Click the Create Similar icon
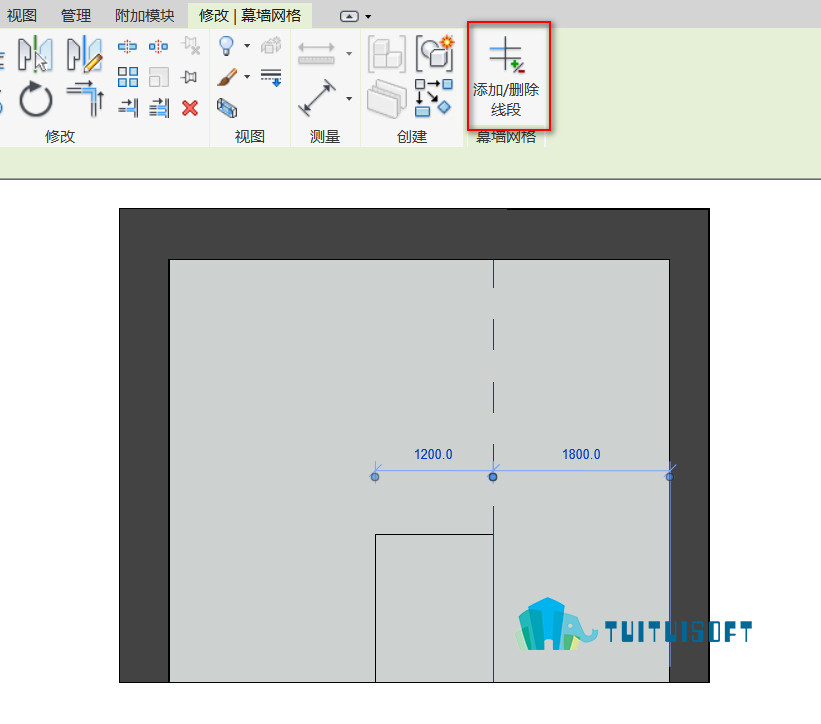This screenshot has width=821, height=724. coord(433,97)
